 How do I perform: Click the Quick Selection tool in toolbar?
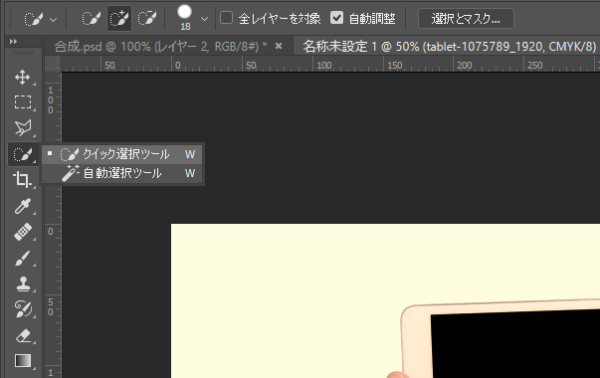(x=23, y=154)
